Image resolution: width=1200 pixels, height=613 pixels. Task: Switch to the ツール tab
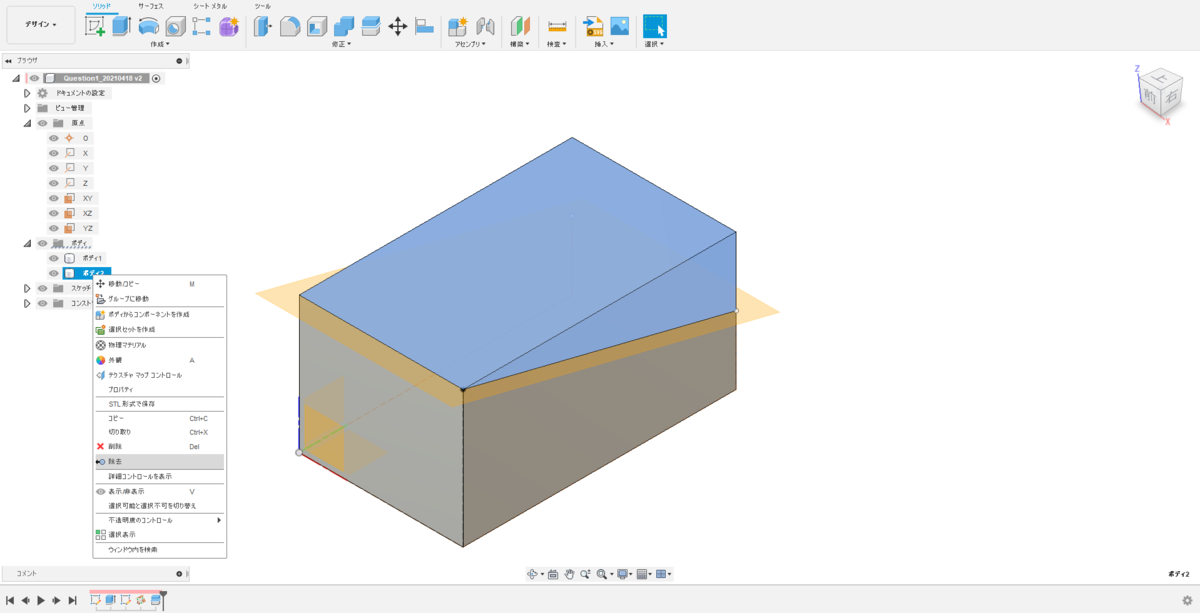coord(263,6)
